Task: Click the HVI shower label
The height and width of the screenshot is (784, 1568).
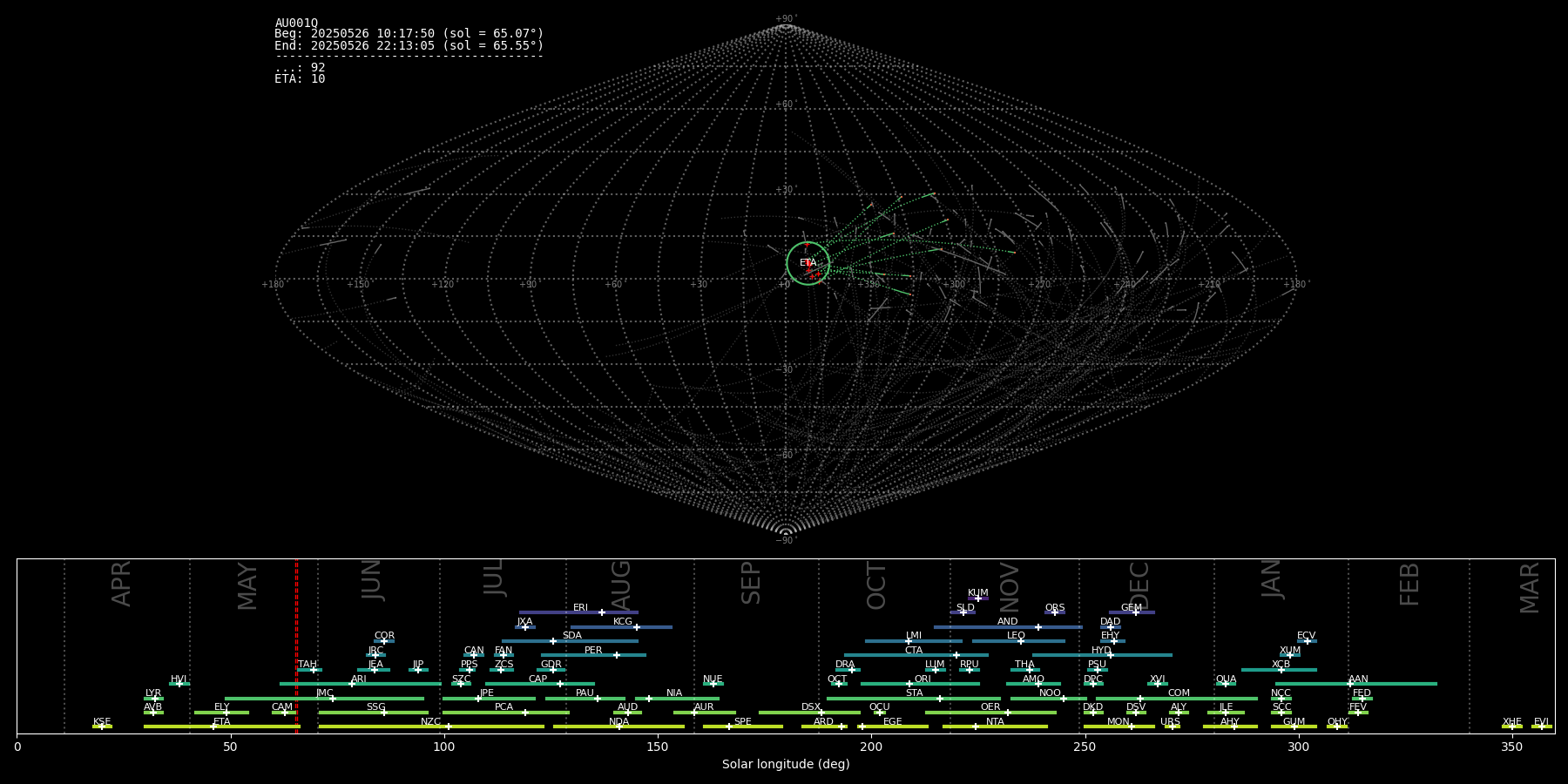Action: [x=179, y=679]
